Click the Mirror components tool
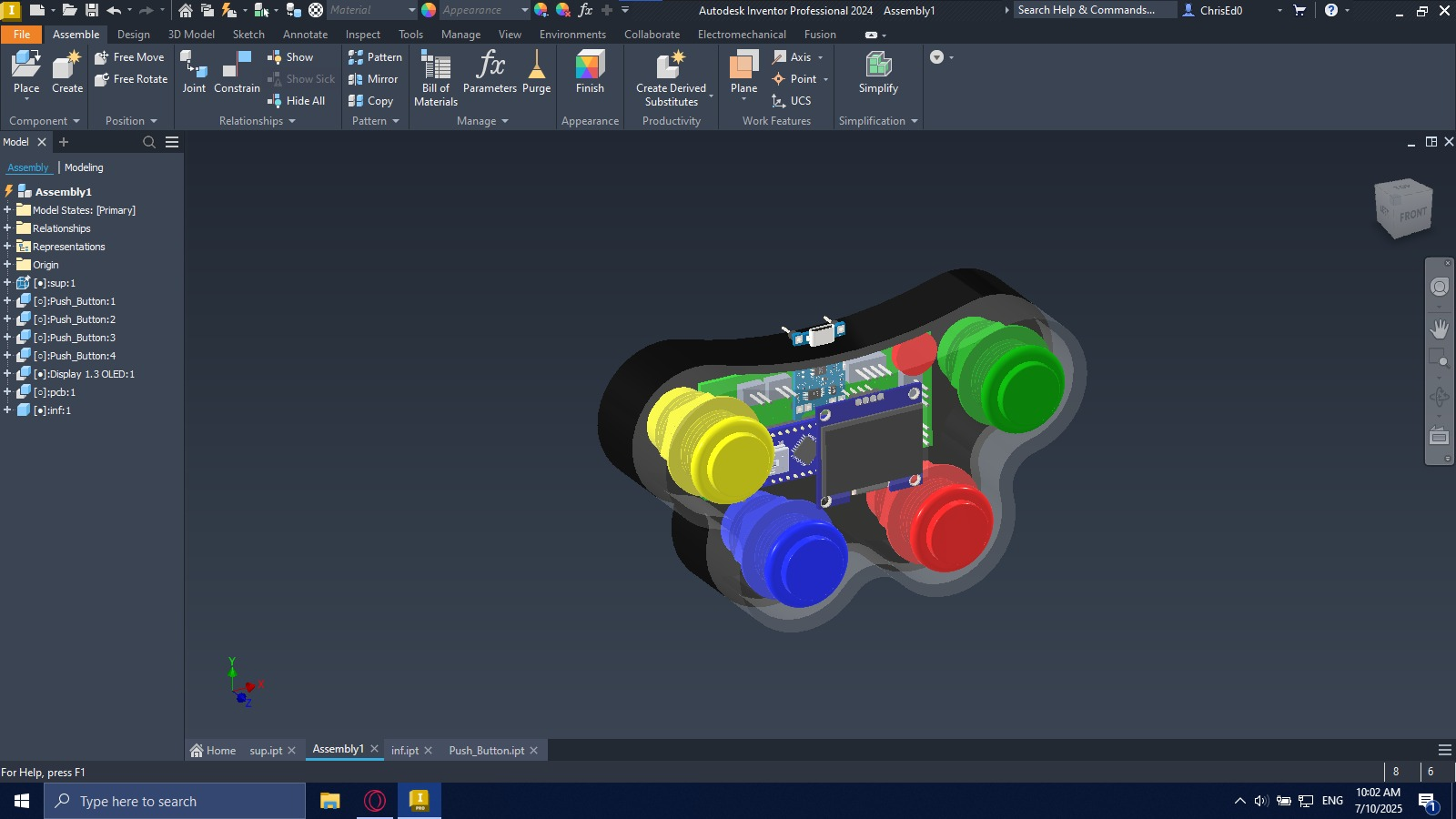The image size is (1456, 819). [373, 79]
